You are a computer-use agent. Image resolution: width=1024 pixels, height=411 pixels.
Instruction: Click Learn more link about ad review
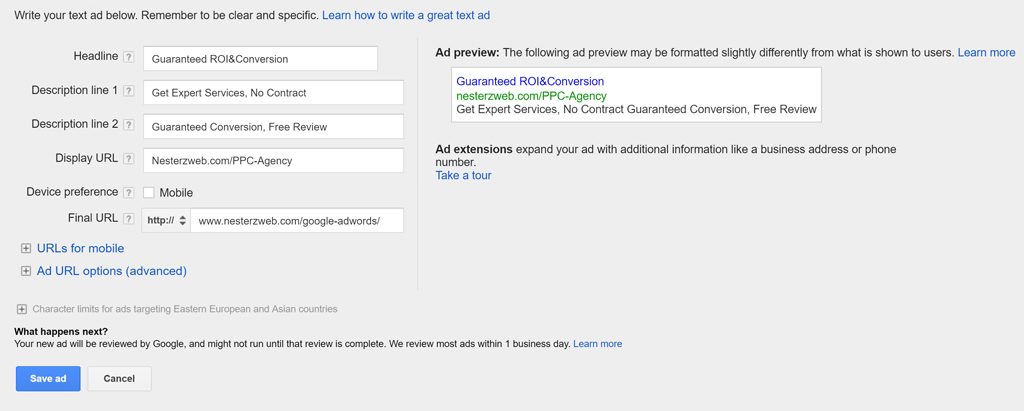click(598, 344)
